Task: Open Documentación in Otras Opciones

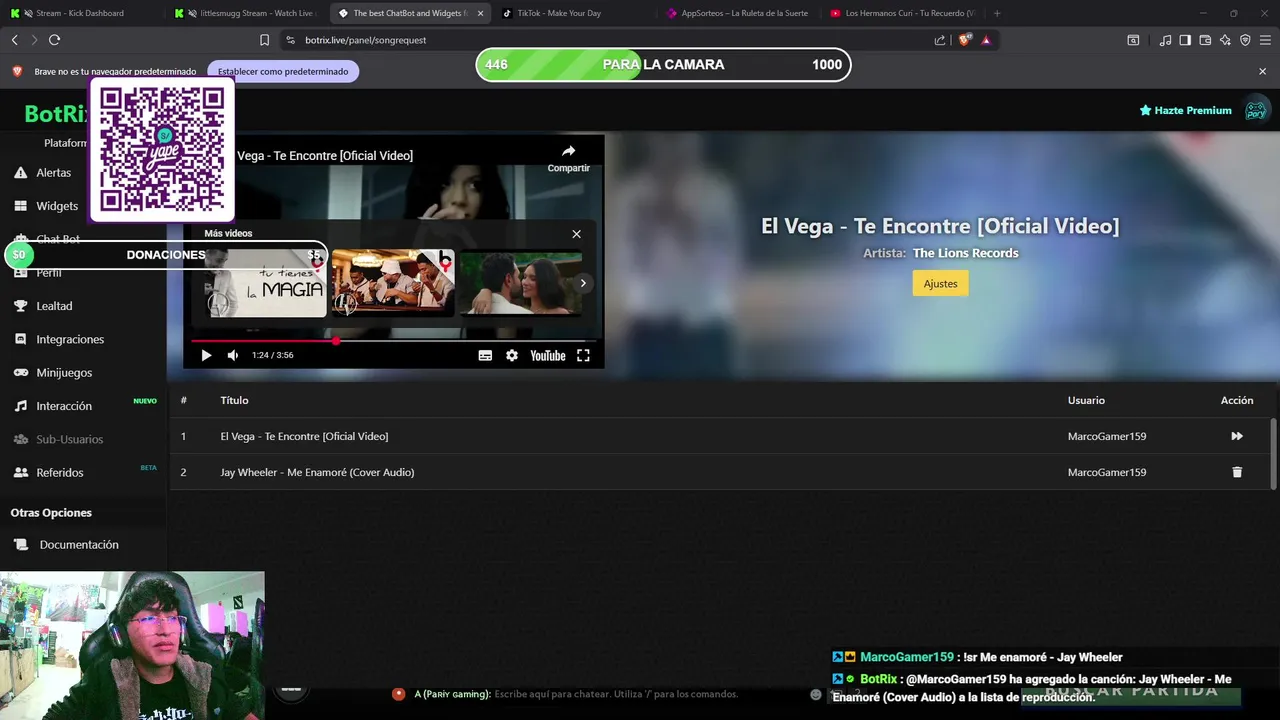Action: pos(66,545)
